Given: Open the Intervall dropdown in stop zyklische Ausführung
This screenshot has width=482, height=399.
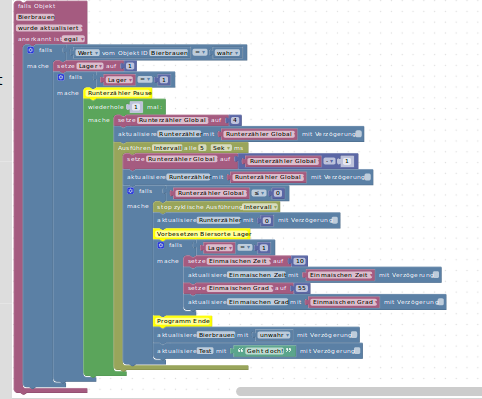Looking at the screenshot, I should point(260,207).
